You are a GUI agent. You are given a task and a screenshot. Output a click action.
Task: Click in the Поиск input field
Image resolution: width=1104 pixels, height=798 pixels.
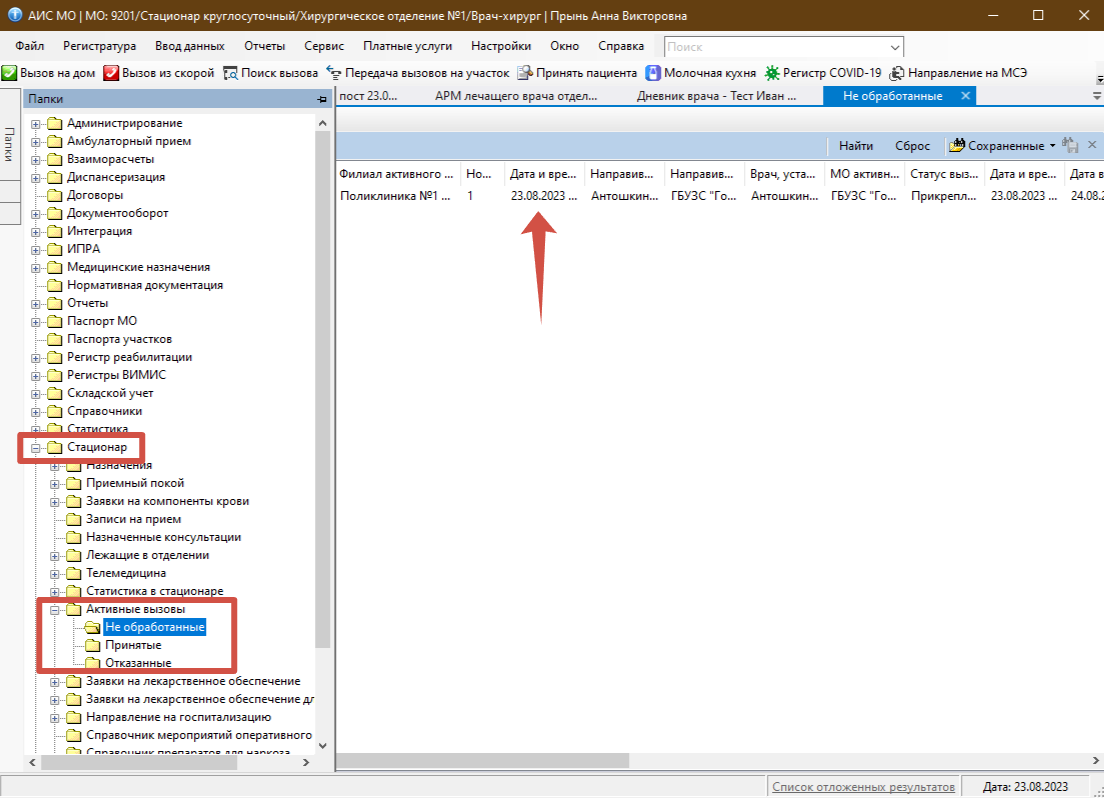coord(775,47)
